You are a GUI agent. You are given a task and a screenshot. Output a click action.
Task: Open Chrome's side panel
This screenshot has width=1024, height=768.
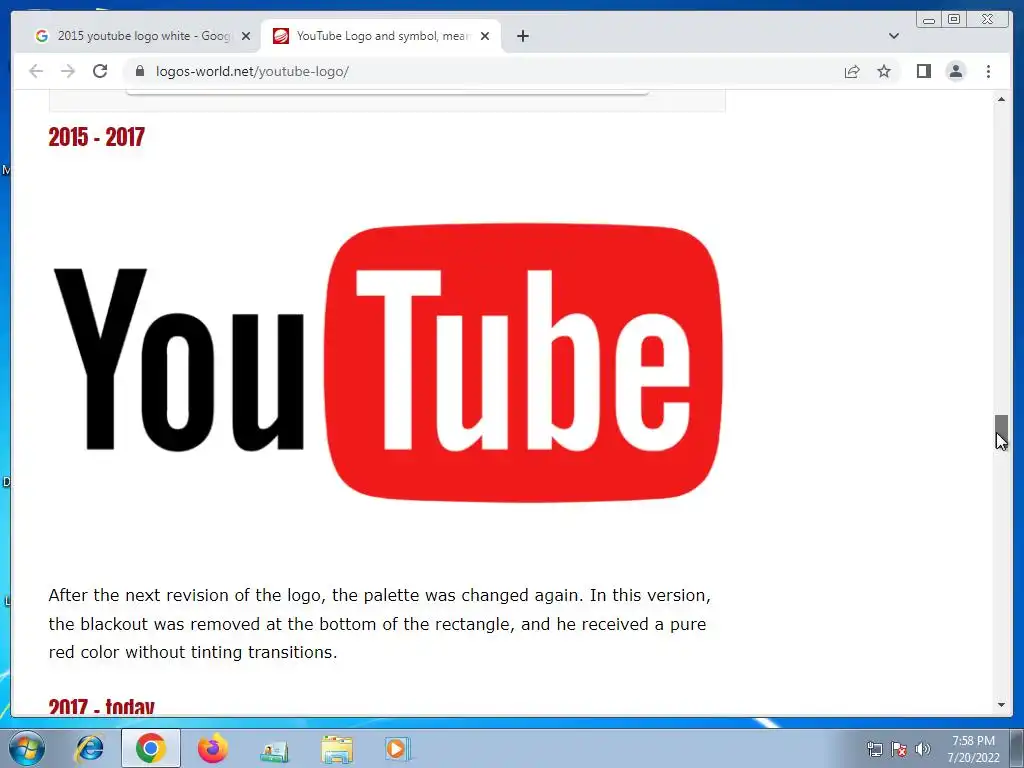(923, 71)
